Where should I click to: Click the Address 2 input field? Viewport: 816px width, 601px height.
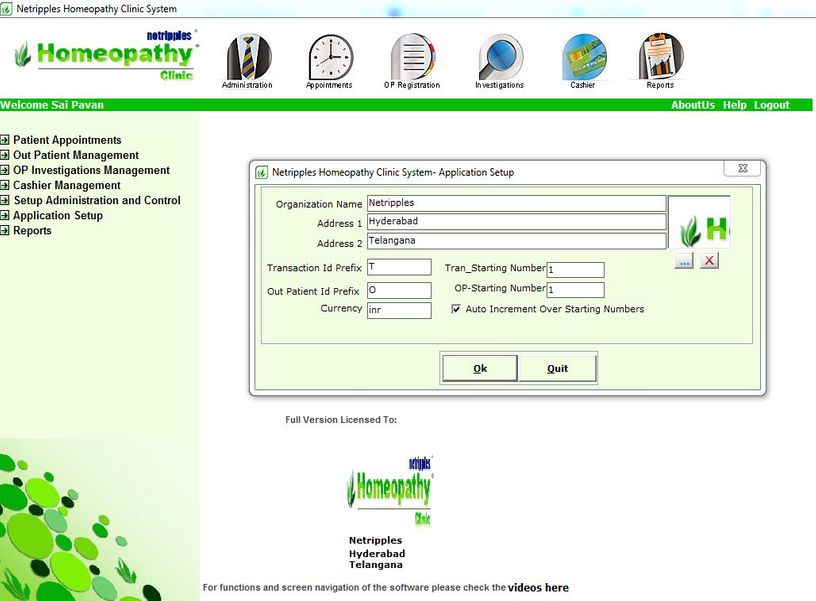pos(516,241)
